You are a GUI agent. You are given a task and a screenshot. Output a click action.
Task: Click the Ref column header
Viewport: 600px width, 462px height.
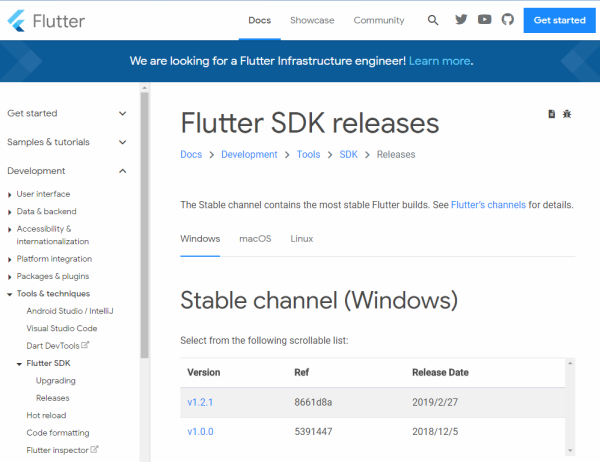point(302,372)
